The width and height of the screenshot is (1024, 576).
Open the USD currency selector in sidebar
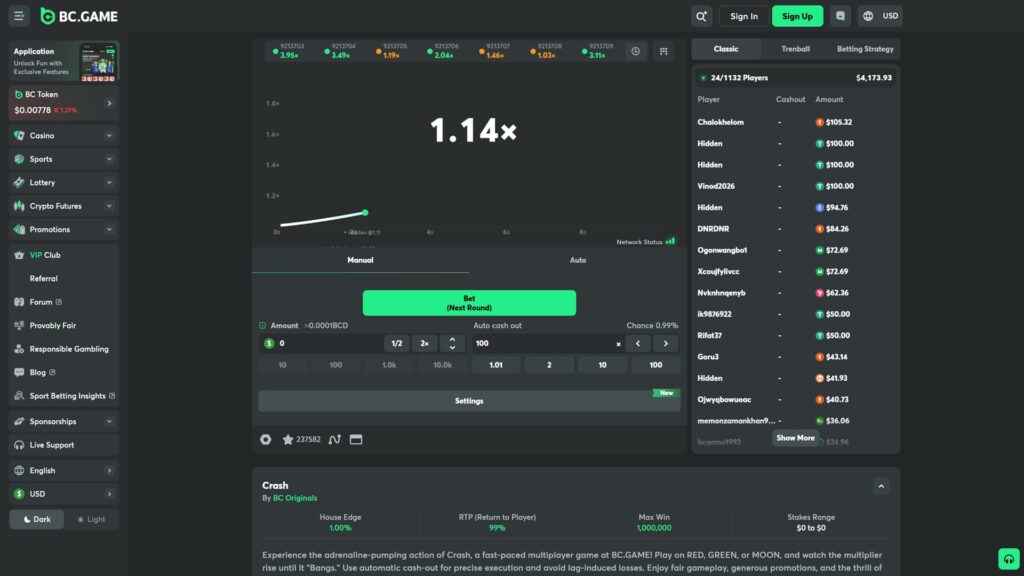[64, 494]
